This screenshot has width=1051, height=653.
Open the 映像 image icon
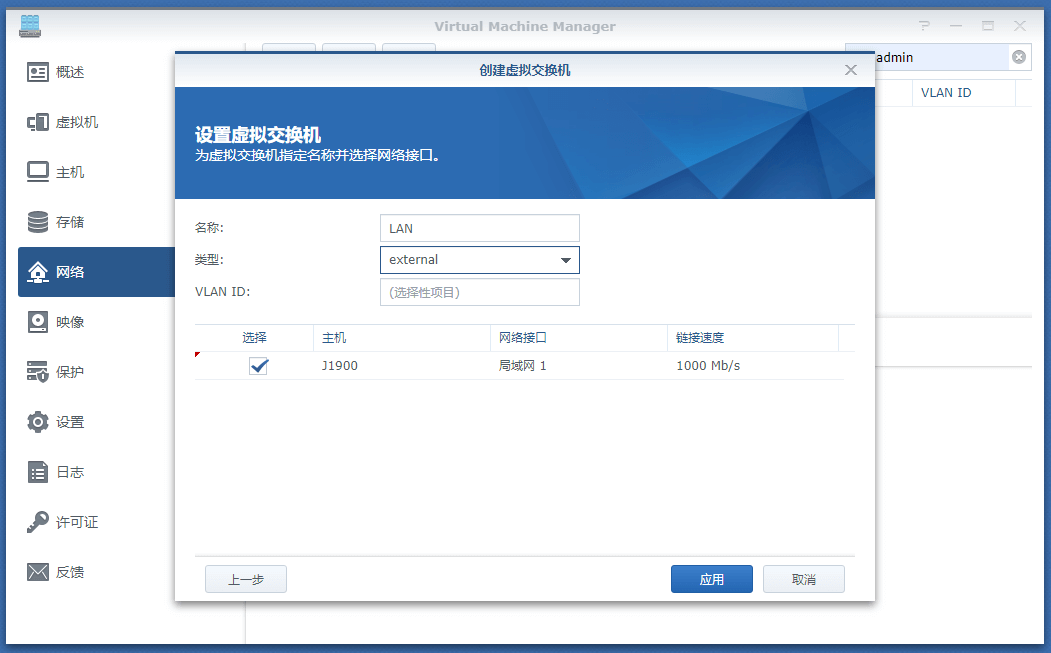pos(38,322)
